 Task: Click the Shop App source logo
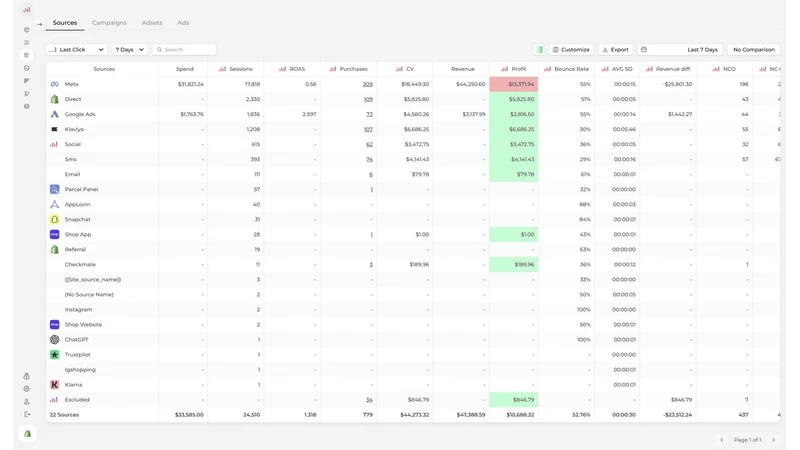tap(55, 234)
